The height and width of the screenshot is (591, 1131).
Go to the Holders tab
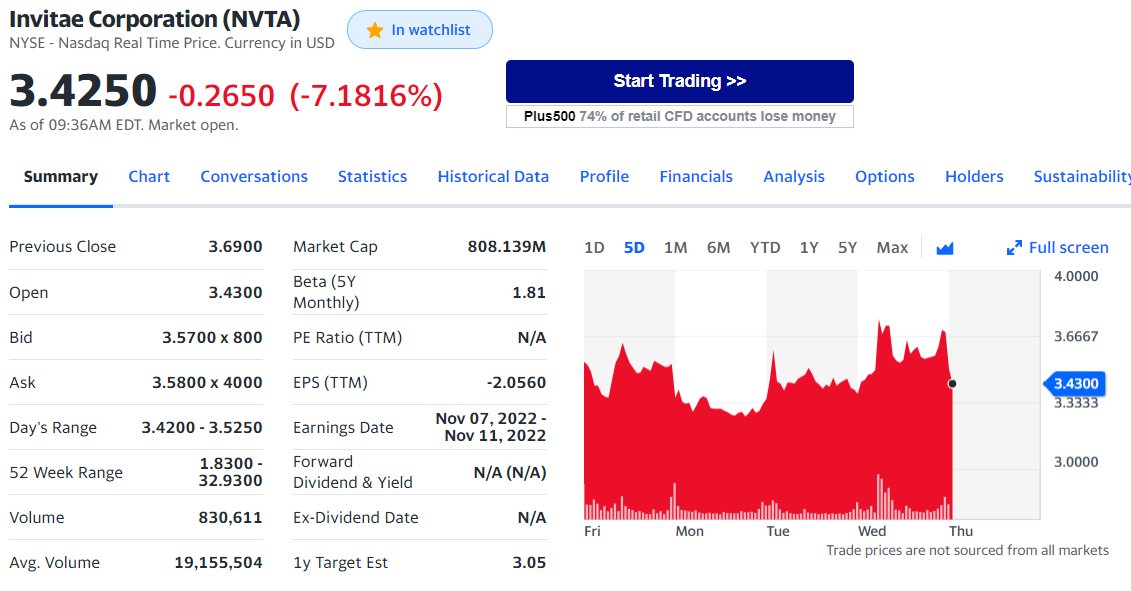pyautogui.click(x=974, y=177)
